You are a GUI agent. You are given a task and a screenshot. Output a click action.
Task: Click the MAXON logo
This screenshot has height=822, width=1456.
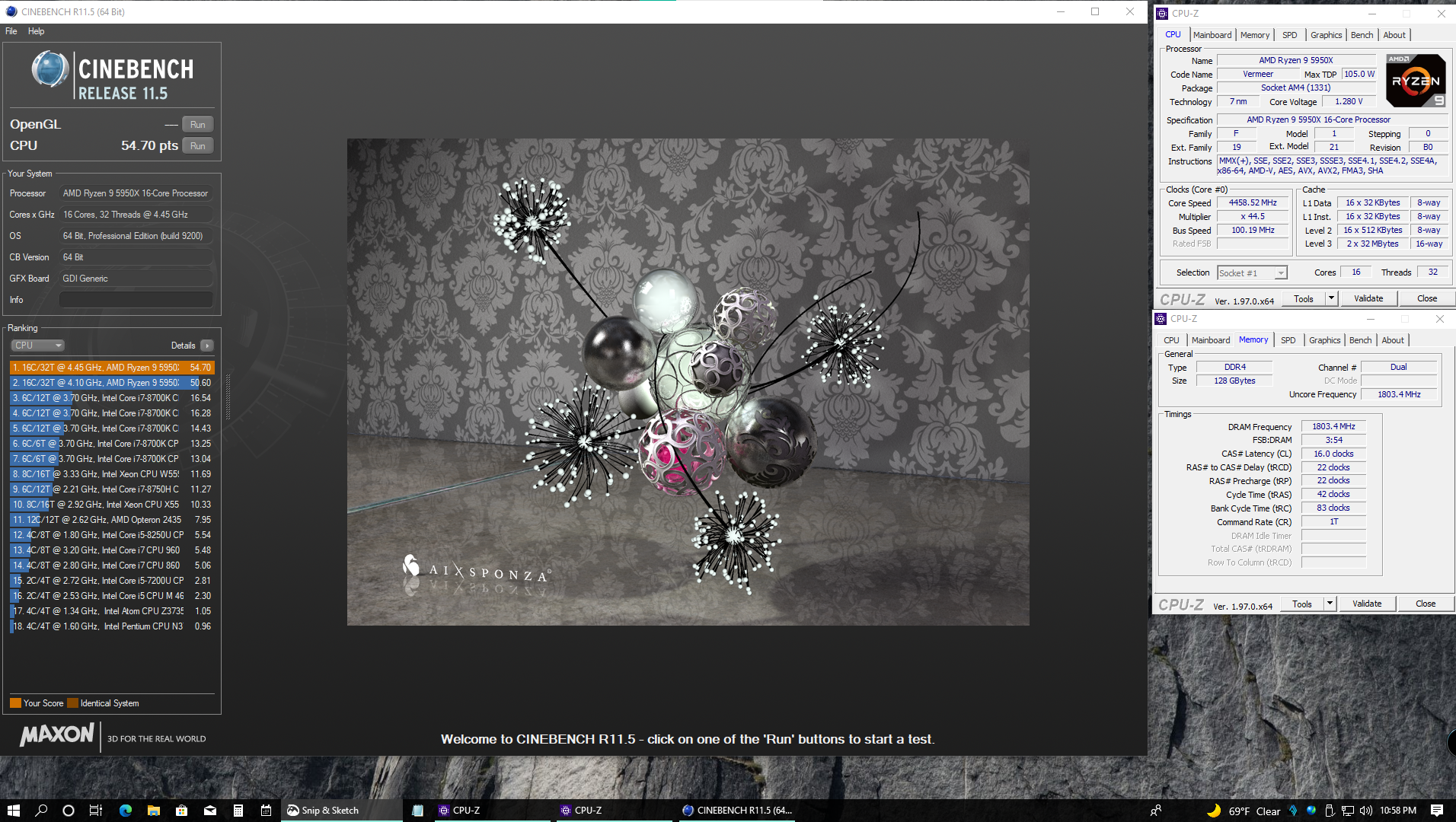[x=57, y=734]
